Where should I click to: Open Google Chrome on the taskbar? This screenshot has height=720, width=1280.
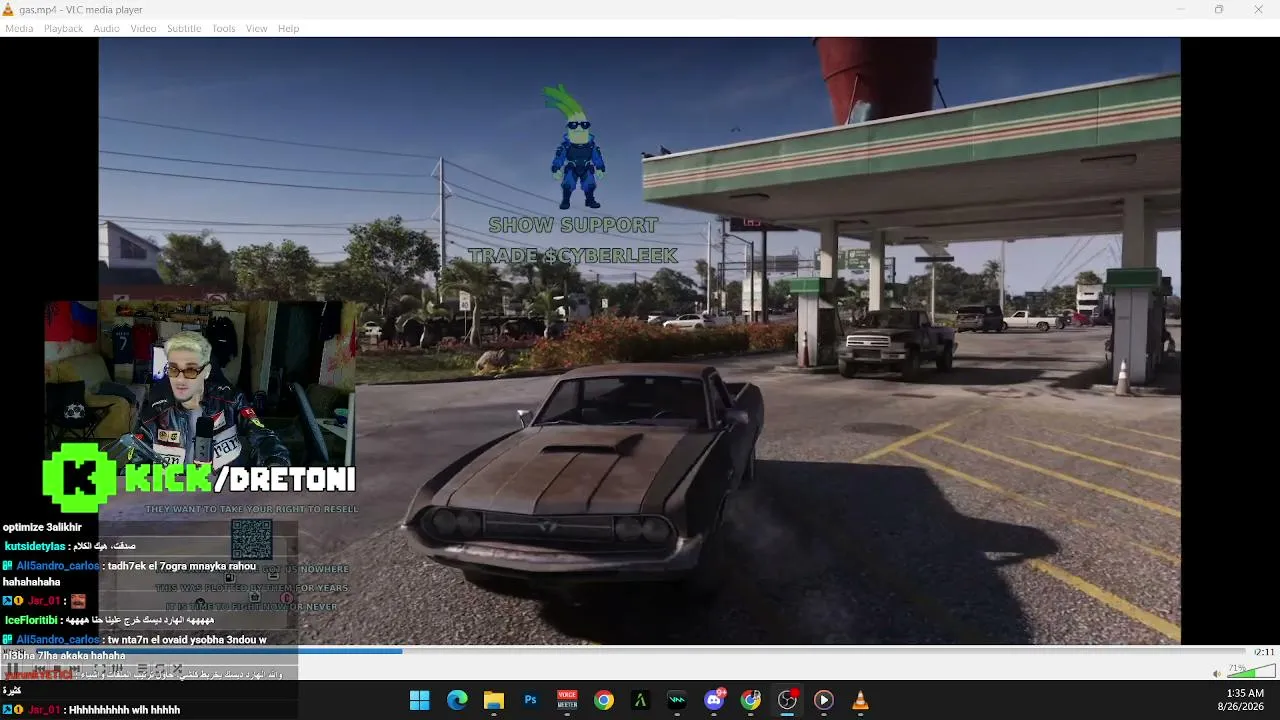(x=604, y=700)
